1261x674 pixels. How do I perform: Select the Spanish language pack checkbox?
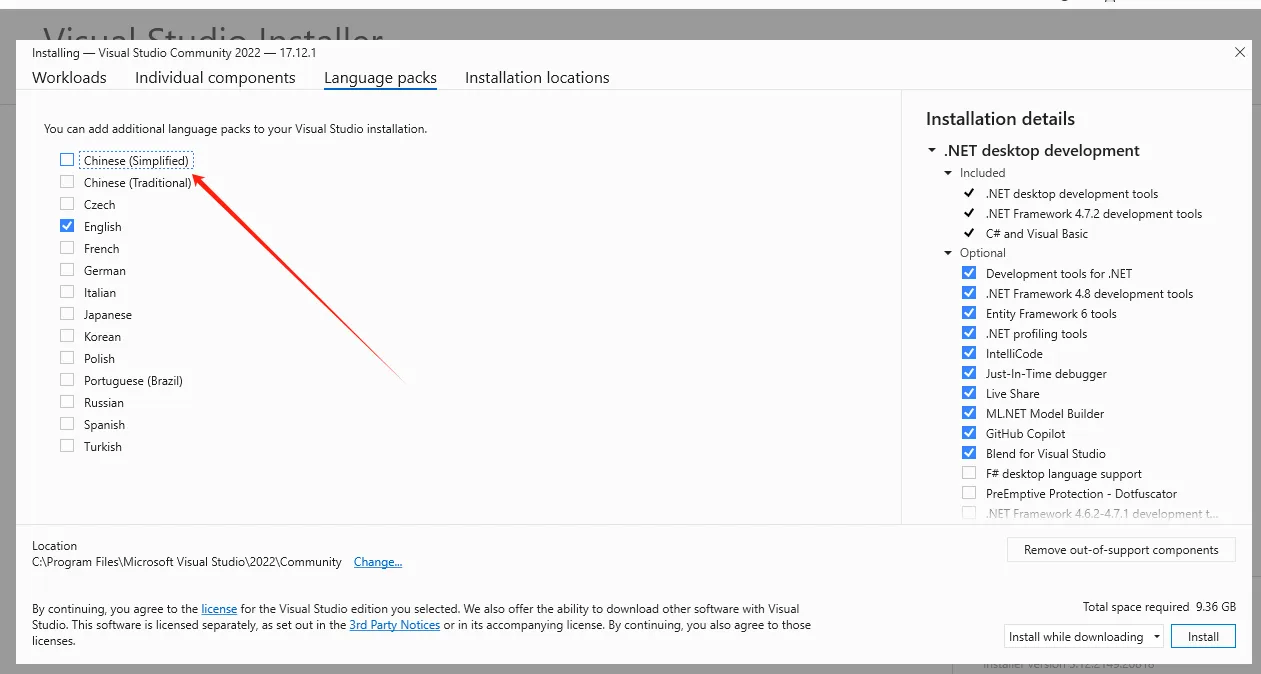pyautogui.click(x=67, y=424)
